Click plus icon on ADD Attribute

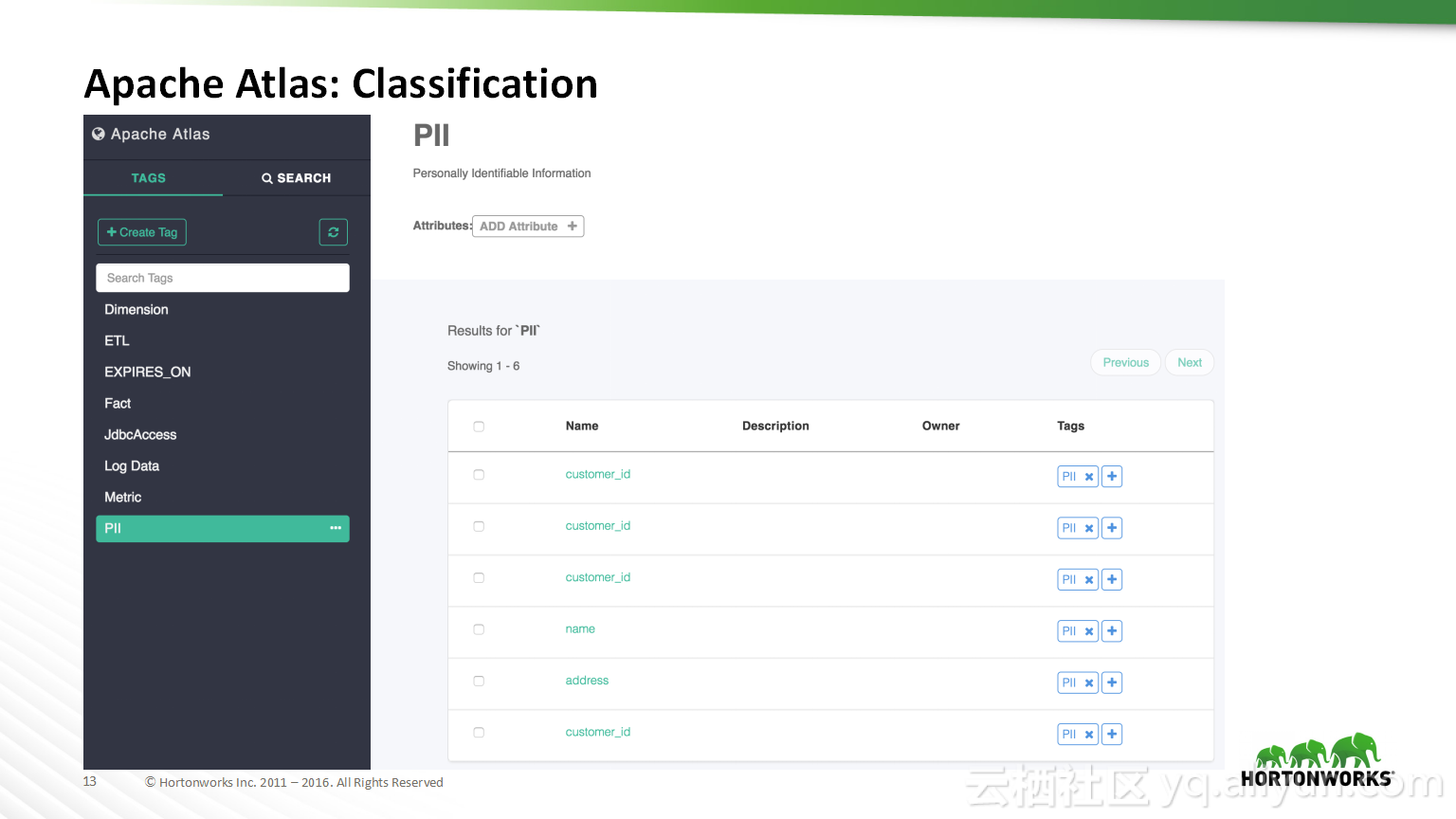pos(573,226)
